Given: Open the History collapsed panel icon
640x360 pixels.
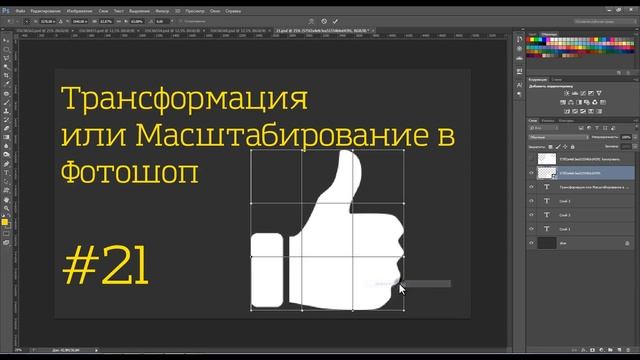Looking at the screenshot, I should click(519, 39).
